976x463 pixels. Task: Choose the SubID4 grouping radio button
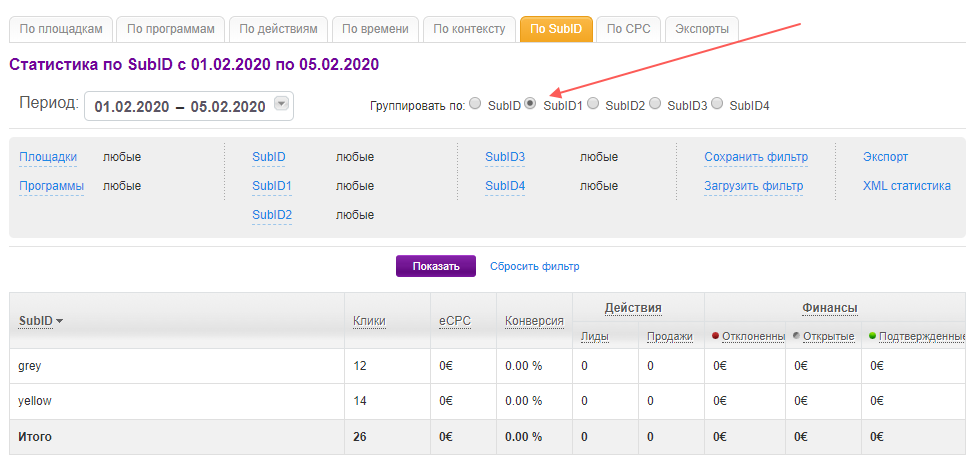click(717, 103)
